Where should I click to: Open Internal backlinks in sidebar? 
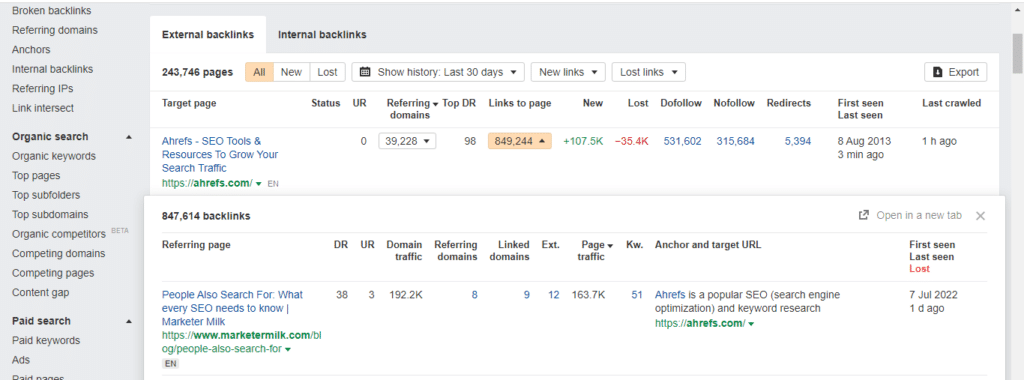point(52,69)
